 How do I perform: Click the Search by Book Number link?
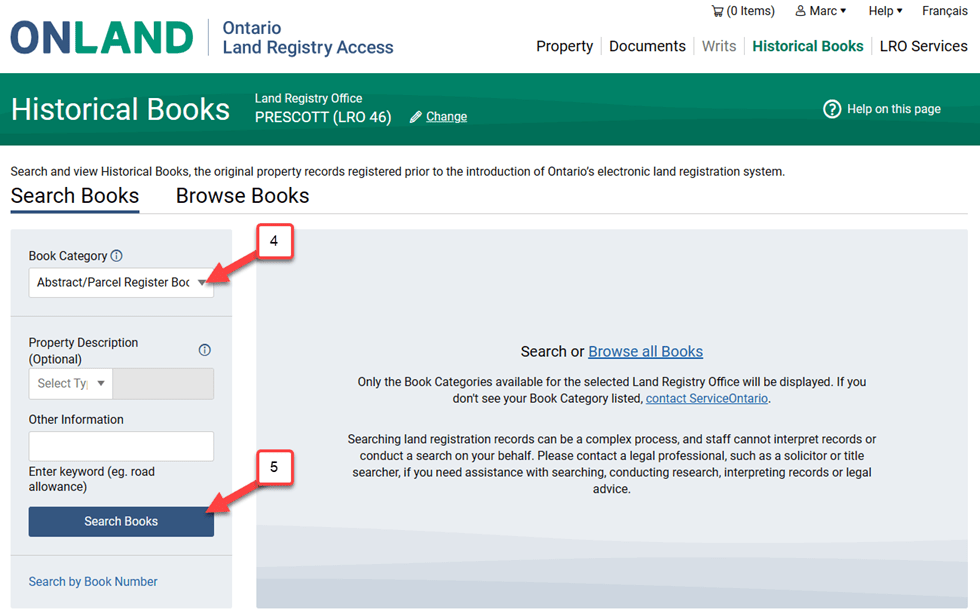[x=93, y=582]
